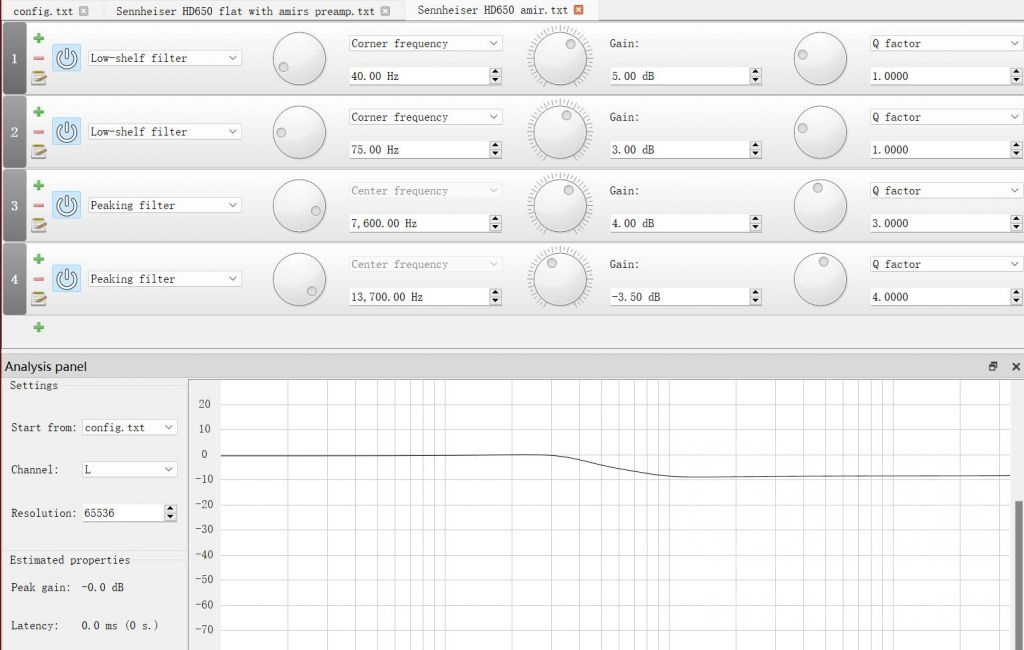Click the stepper arrows beside the 5.00 dB gain
1024x650 pixels.
[755, 76]
